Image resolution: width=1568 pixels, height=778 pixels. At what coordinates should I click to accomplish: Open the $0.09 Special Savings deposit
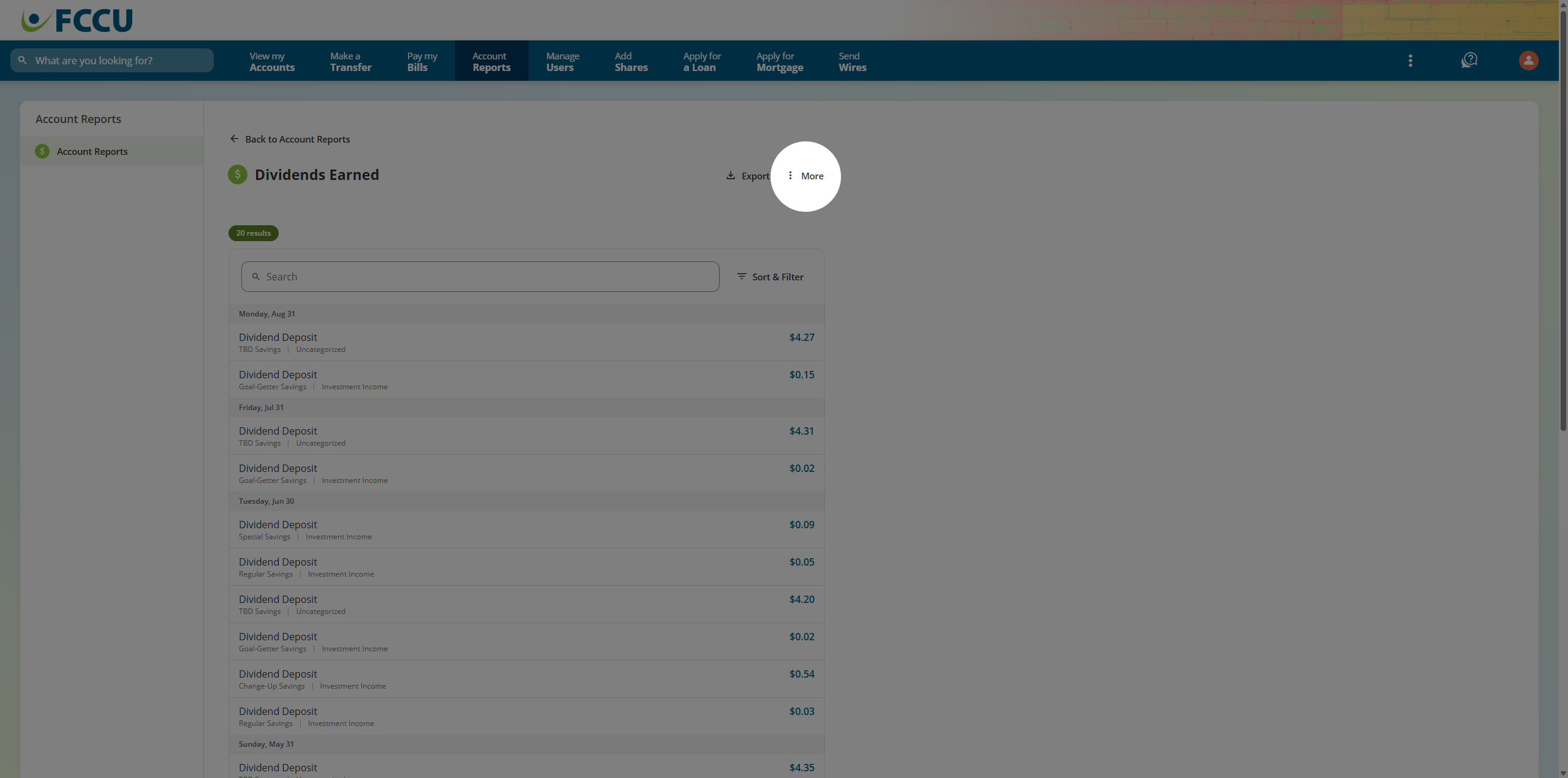[527, 529]
